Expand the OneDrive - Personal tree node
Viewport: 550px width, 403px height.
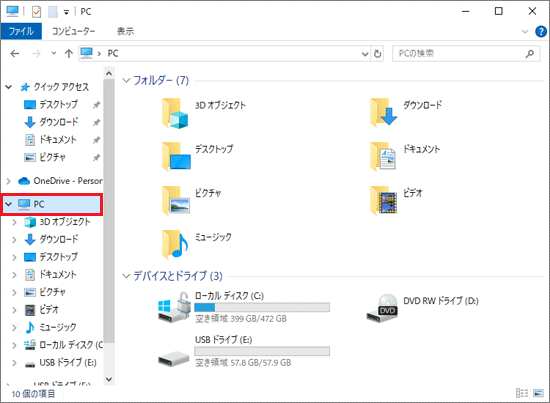point(9,181)
